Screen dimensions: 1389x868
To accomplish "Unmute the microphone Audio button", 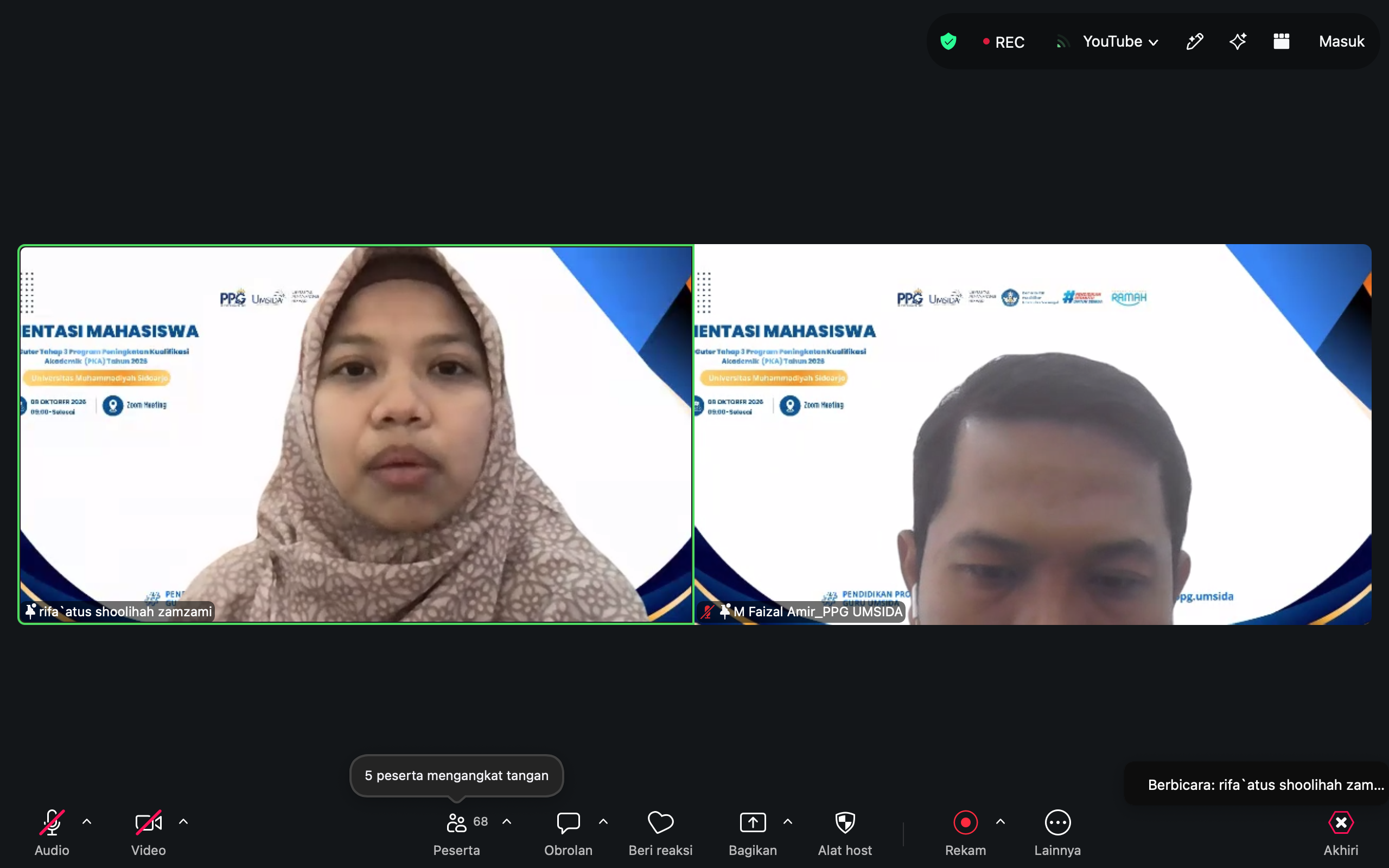I will (x=52, y=832).
